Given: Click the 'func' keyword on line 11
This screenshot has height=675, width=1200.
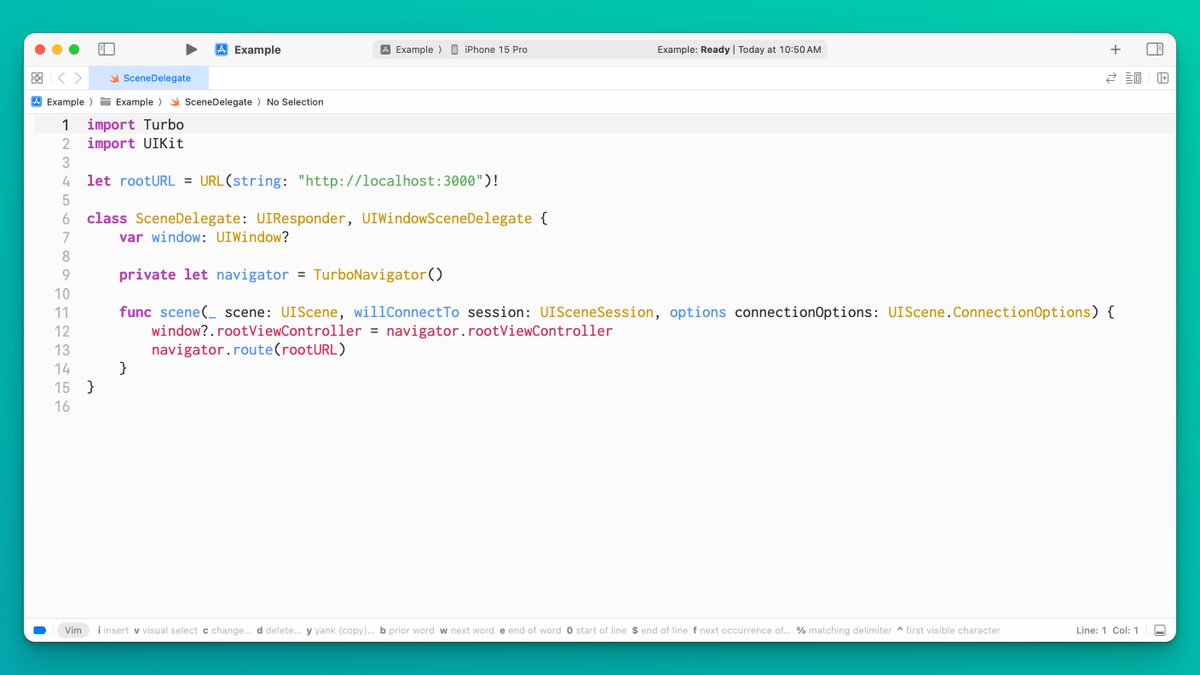Looking at the screenshot, I should point(135,312).
